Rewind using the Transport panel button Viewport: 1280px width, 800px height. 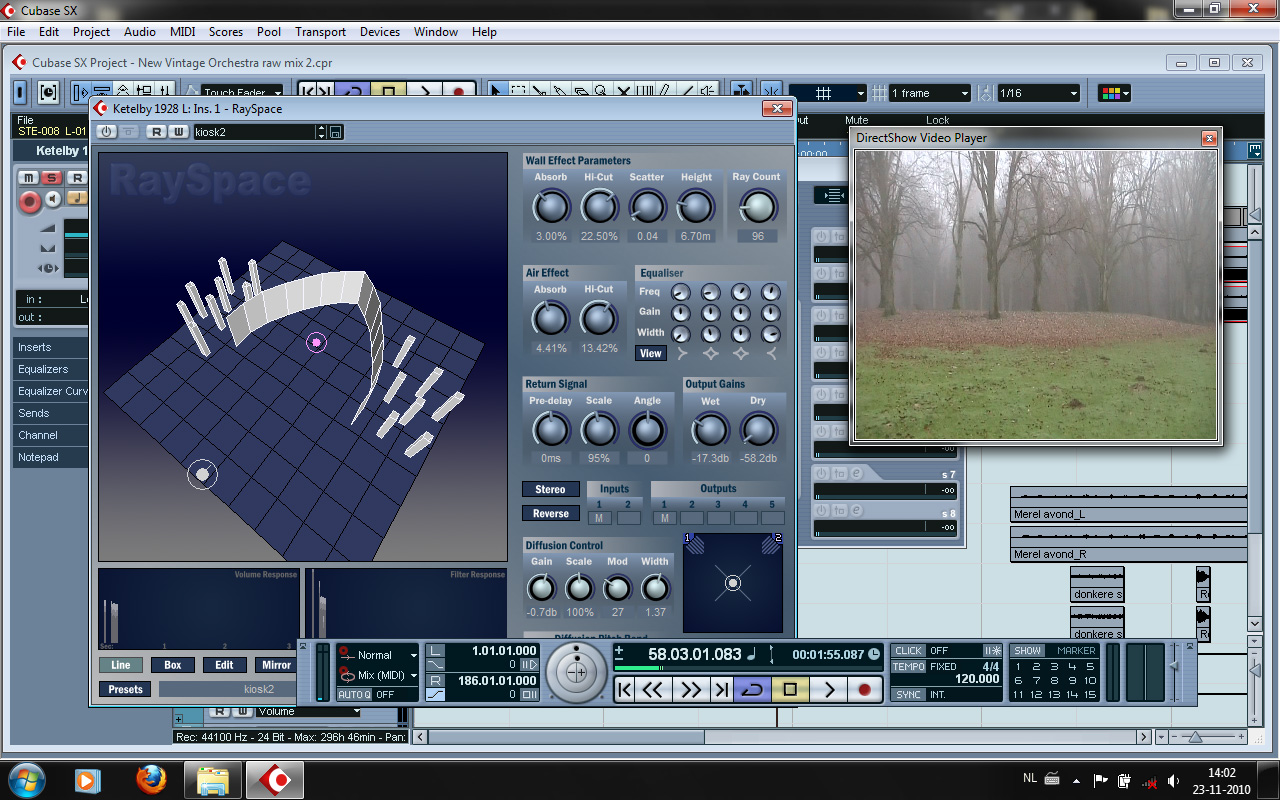point(653,689)
